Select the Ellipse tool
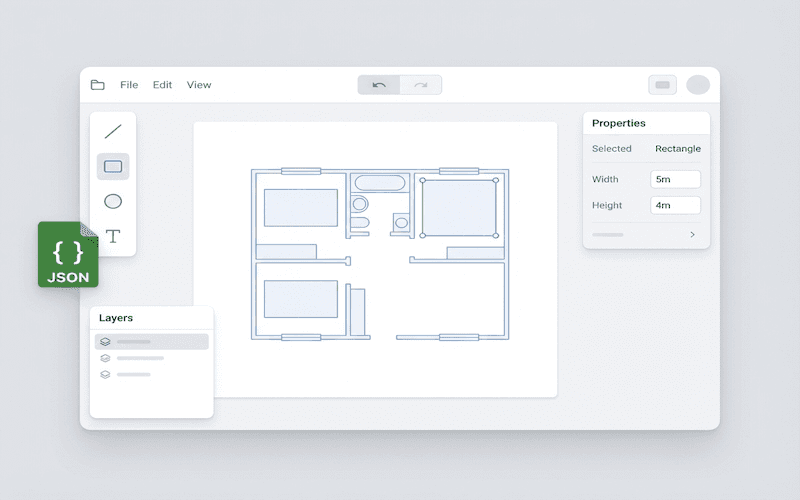This screenshot has width=800, height=500. pyautogui.click(x=113, y=202)
